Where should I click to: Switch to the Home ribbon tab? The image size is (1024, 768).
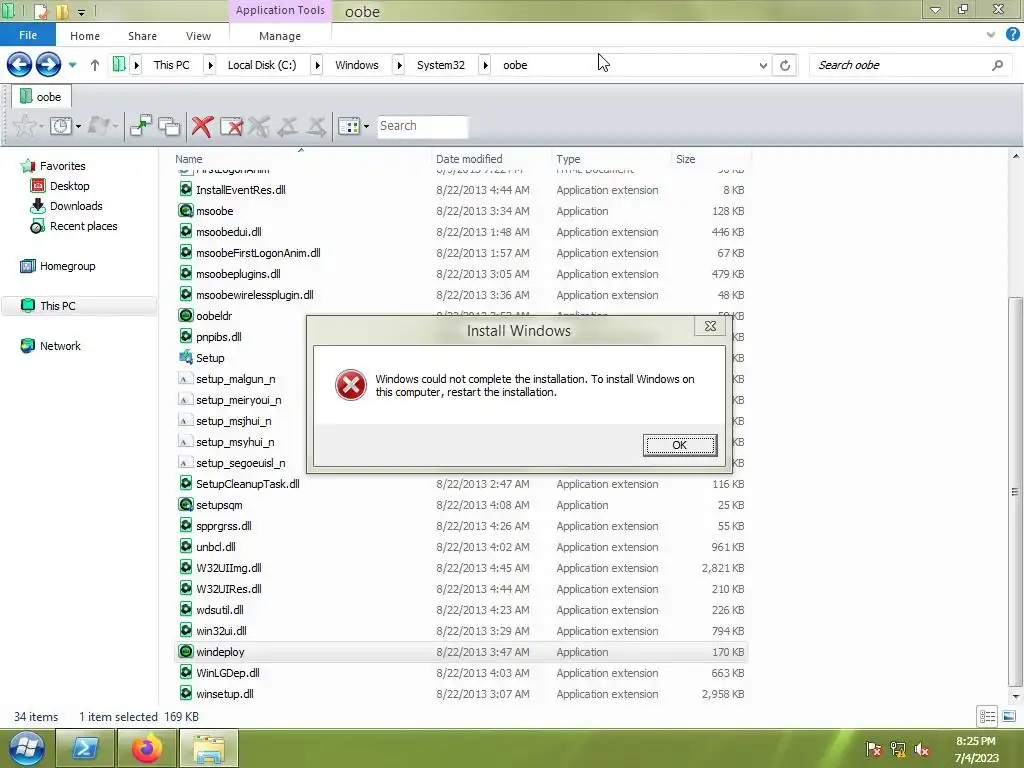(85, 36)
